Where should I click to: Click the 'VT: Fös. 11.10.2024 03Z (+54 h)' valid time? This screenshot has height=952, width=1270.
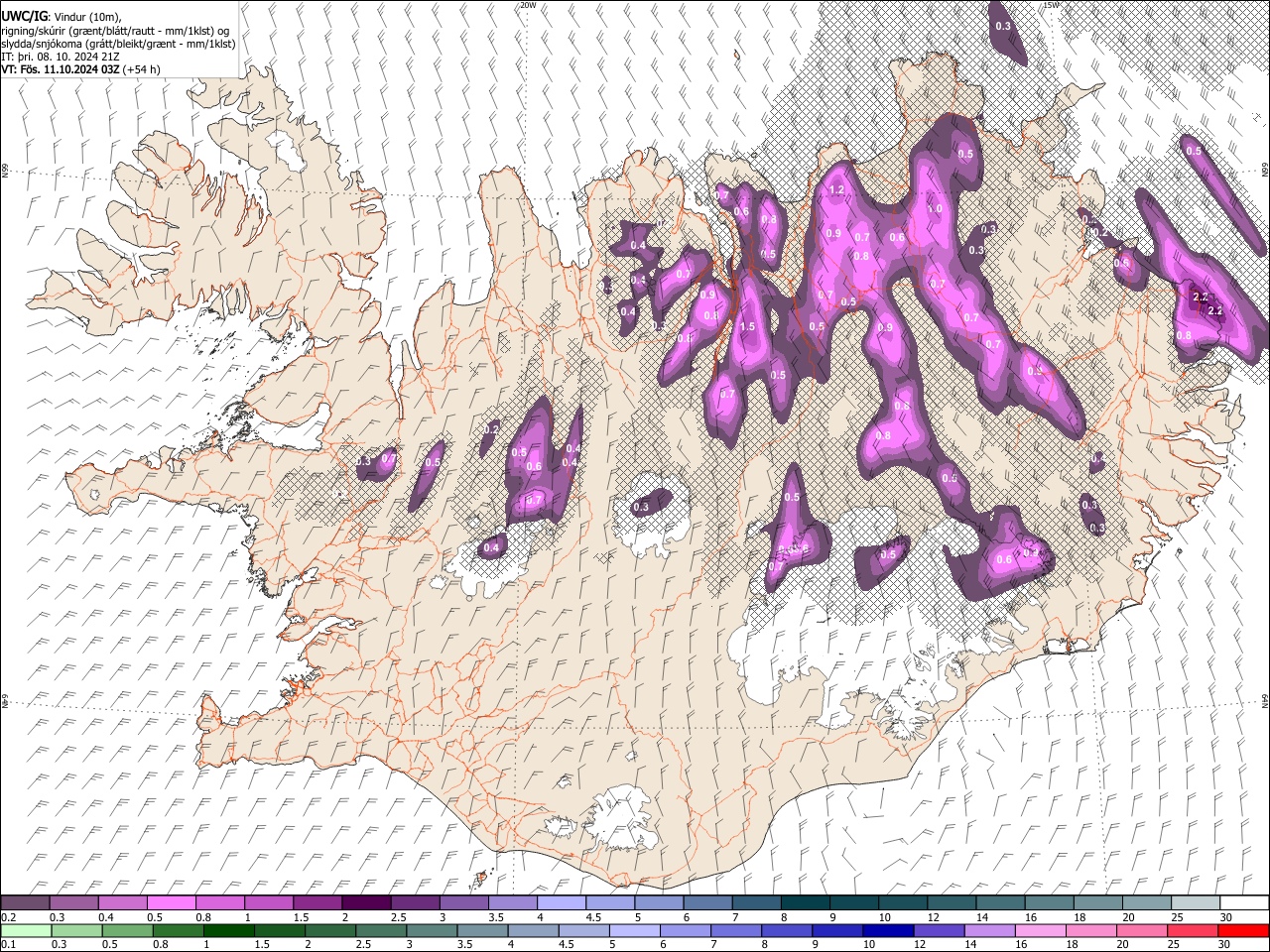tap(81, 69)
